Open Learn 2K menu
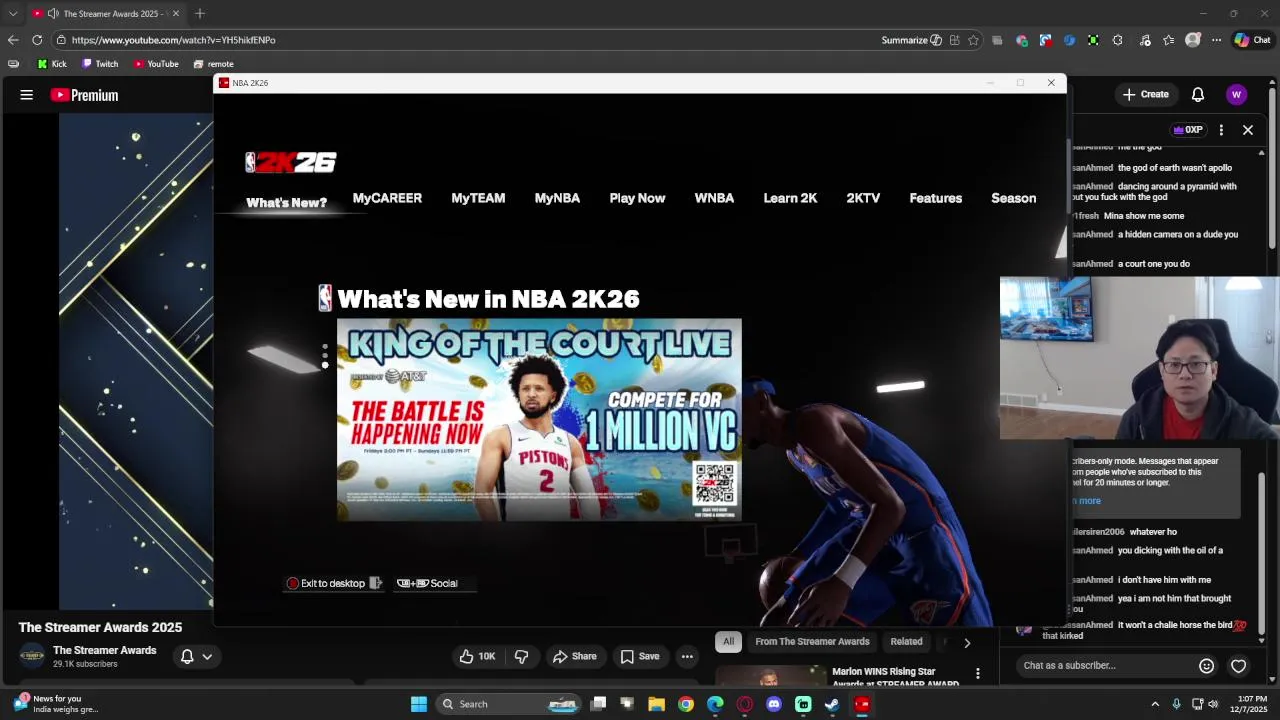The image size is (1280, 720). pos(790,198)
